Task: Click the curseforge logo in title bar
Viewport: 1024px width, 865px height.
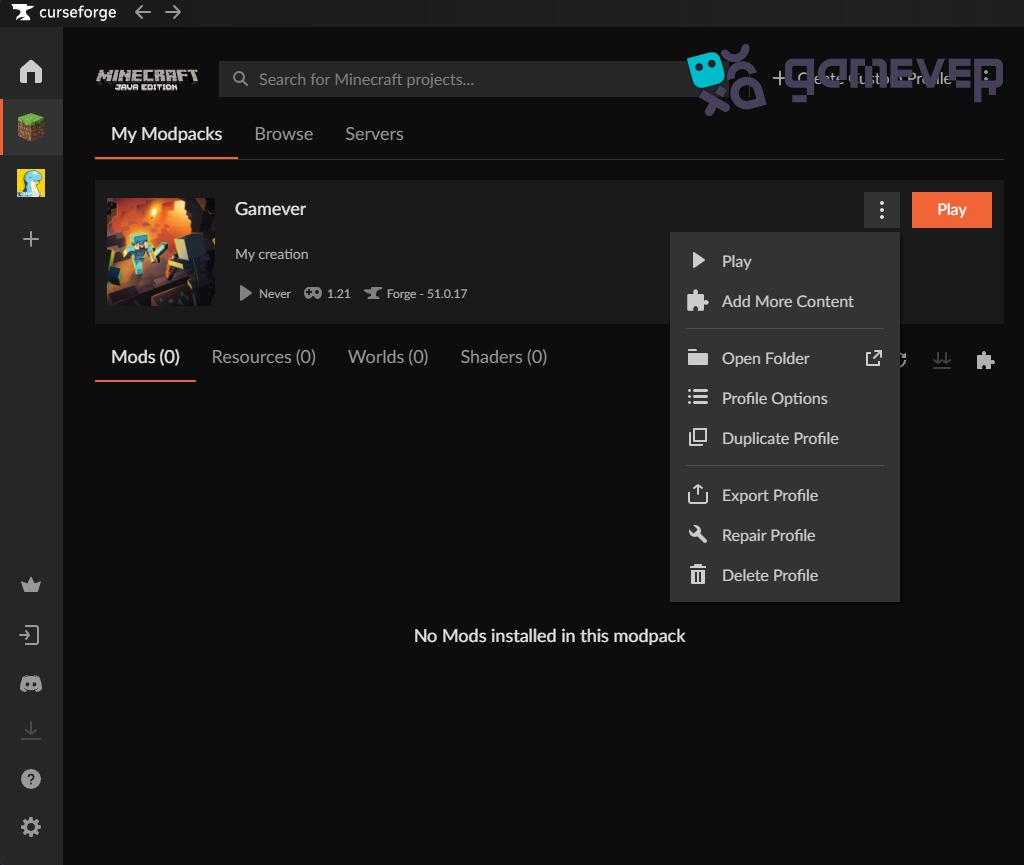Action: [64, 12]
